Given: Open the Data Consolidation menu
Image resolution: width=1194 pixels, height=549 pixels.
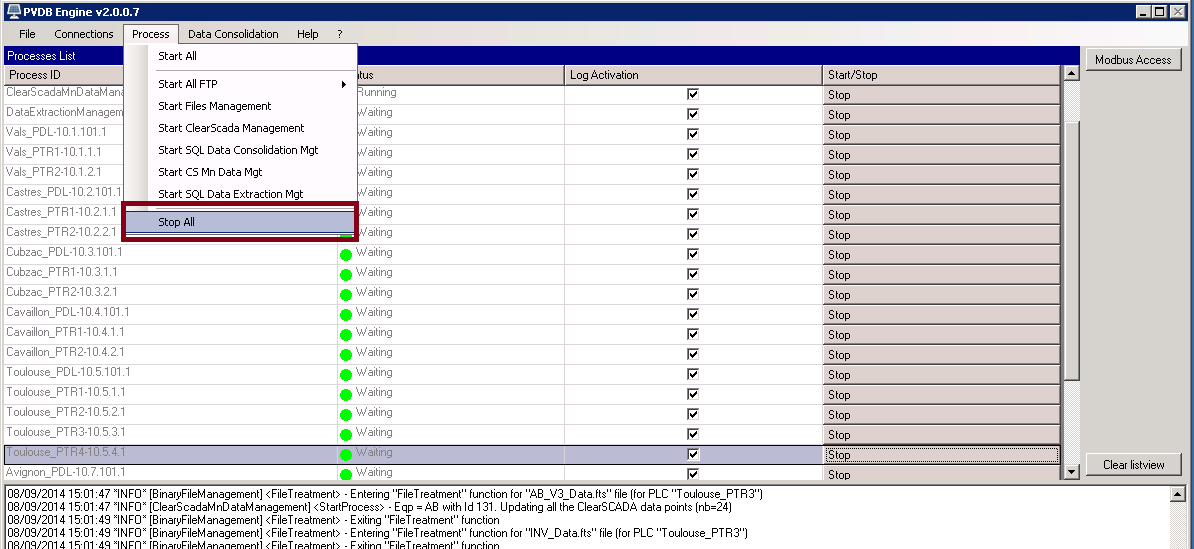Looking at the screenshot, I should (x=233, y=34).
